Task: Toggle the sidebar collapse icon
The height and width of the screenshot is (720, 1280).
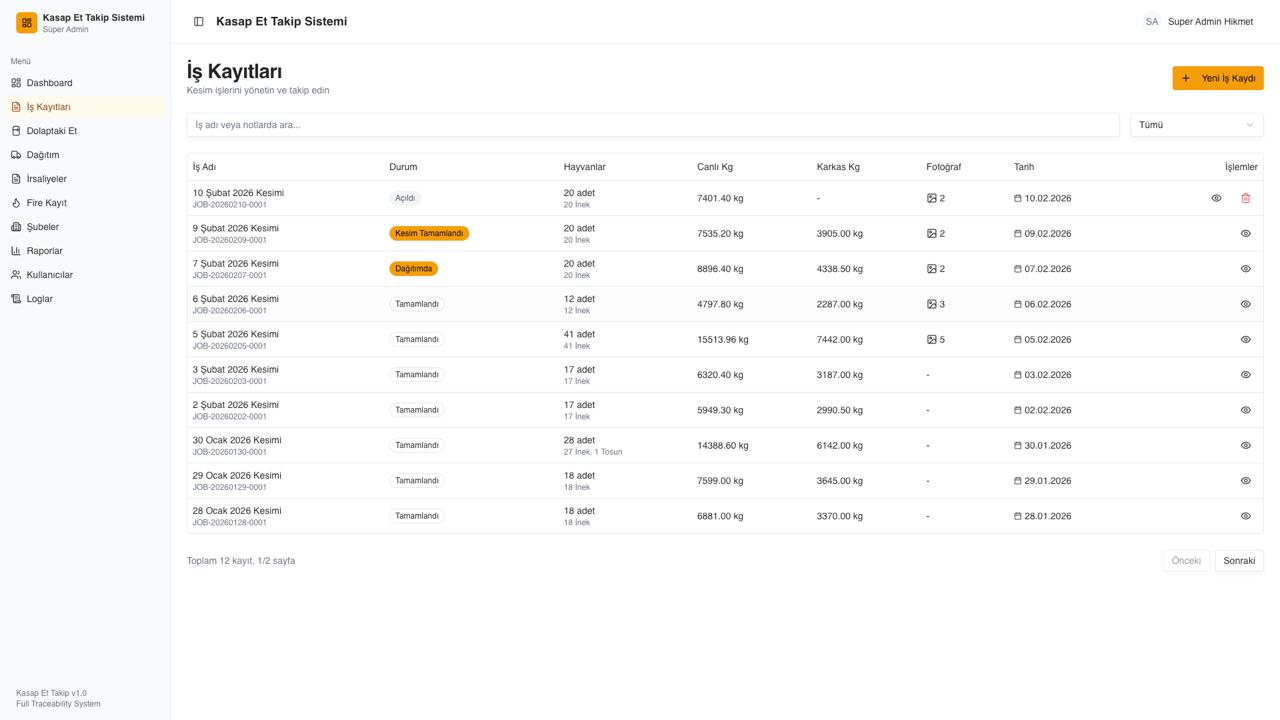Action: pyautogui.click(x=199, y=21)
